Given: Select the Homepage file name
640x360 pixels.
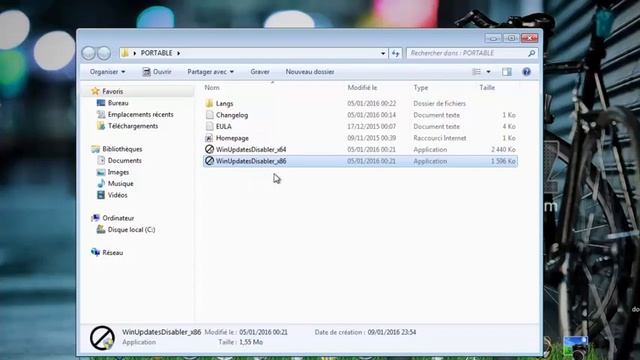Looking at the screenshot, I should (x=232, y=138).
